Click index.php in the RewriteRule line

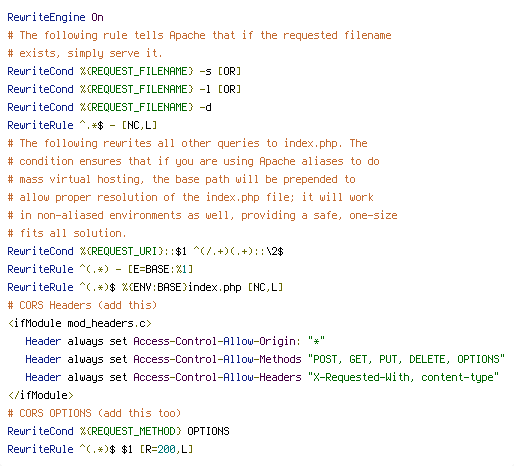point(215,287)
